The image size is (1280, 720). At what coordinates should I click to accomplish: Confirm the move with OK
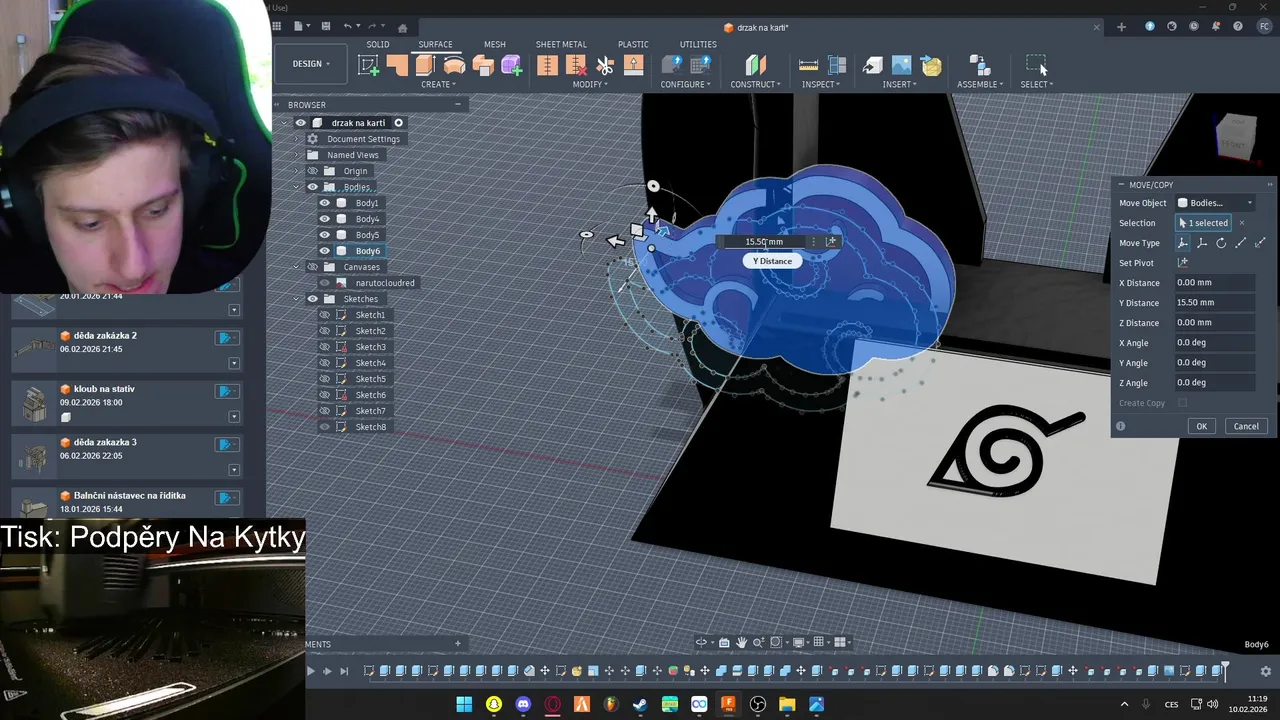pyautogui.click(x=1202, y=426)
